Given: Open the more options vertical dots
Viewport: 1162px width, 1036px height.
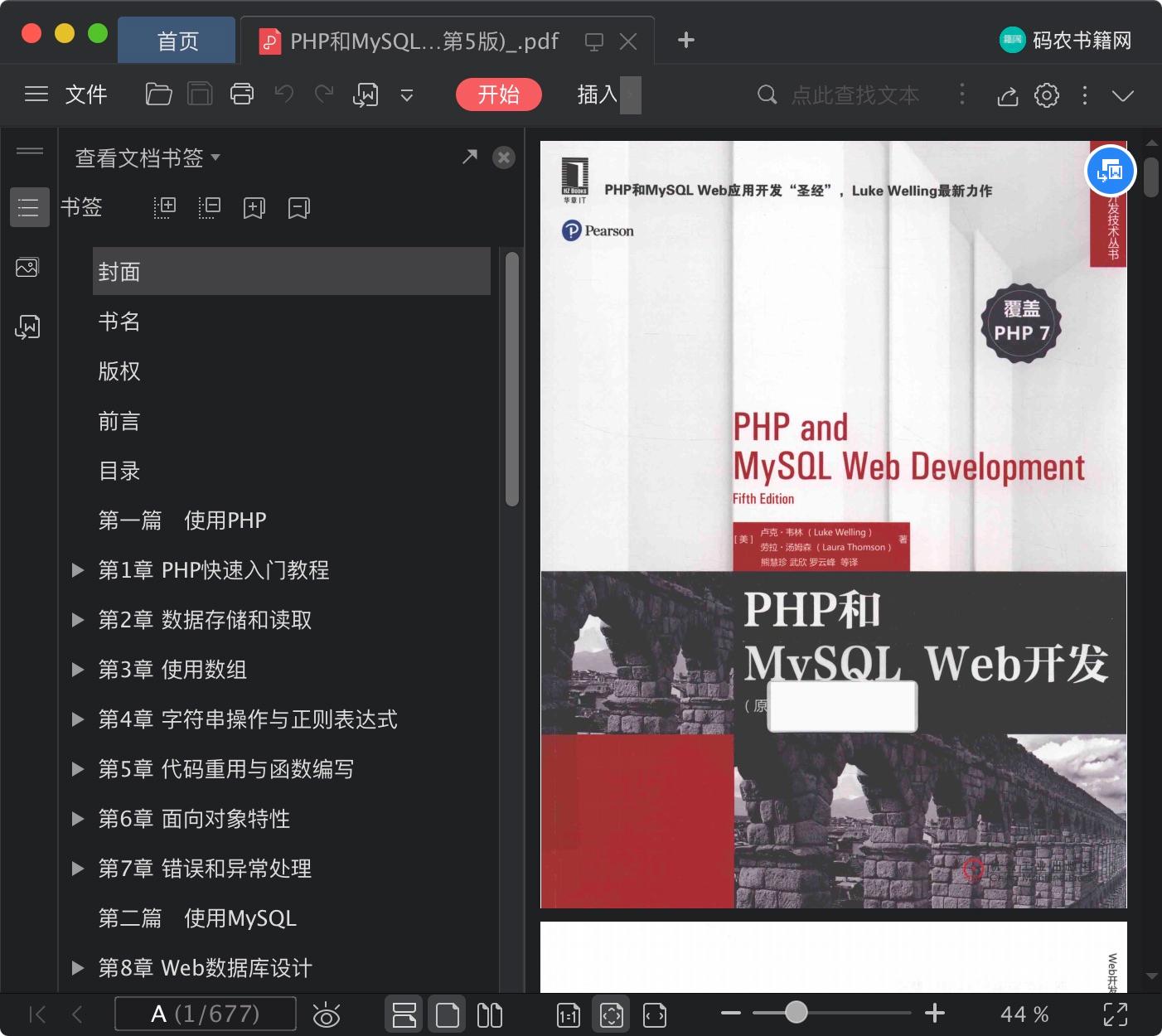Looking at the screenshot, I should (x=1085, y=95).
